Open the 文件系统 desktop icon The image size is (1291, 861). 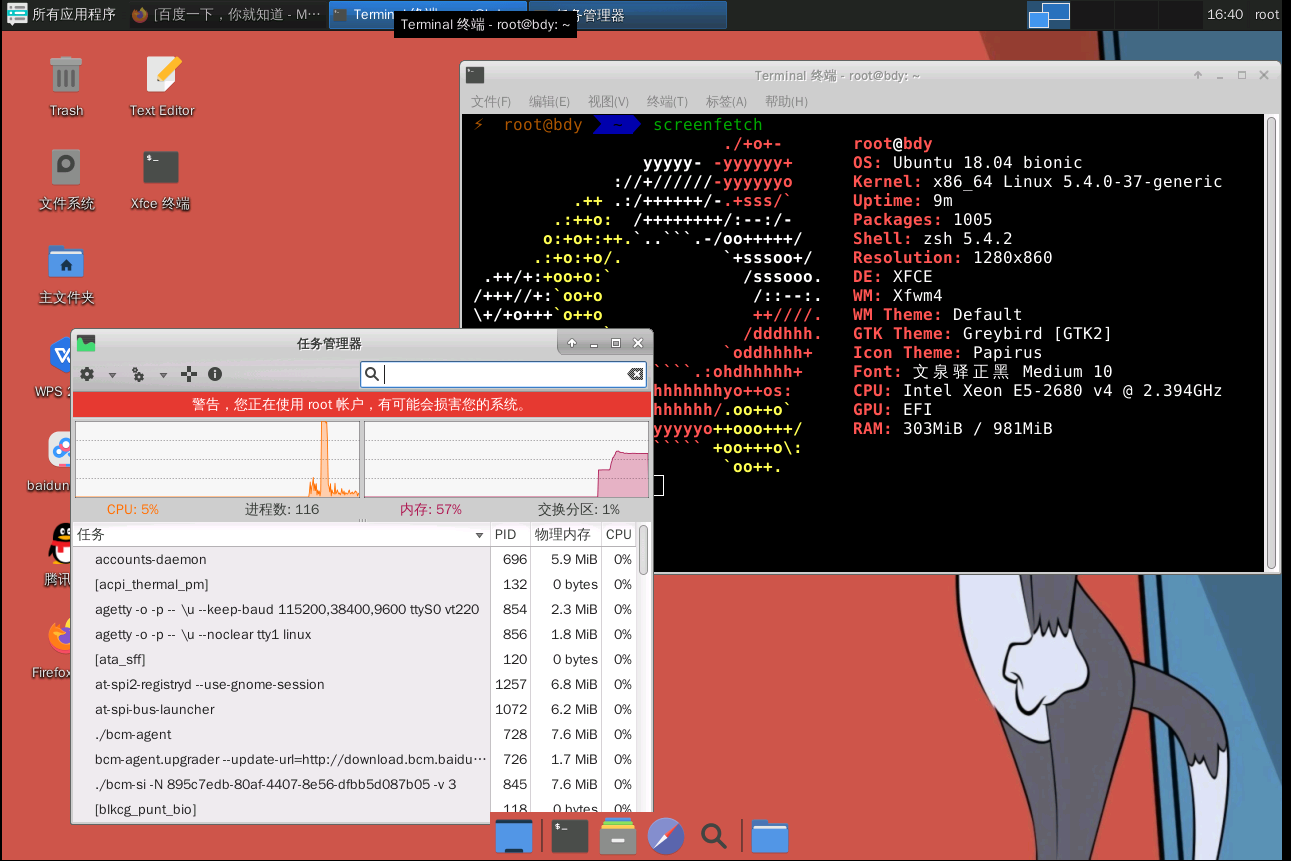66,179
